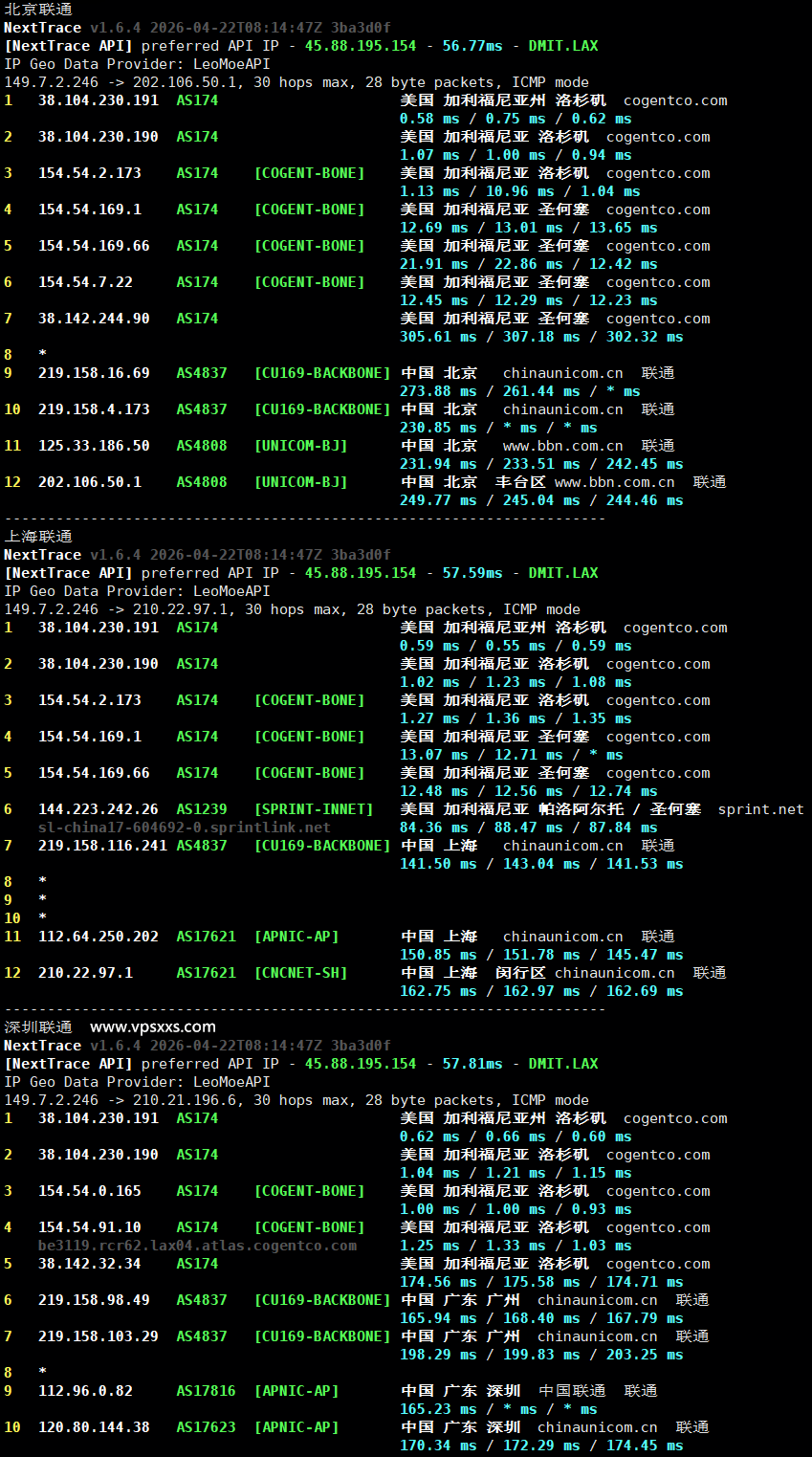Click the 150.85 ms latency value

(x=438, y=955)
